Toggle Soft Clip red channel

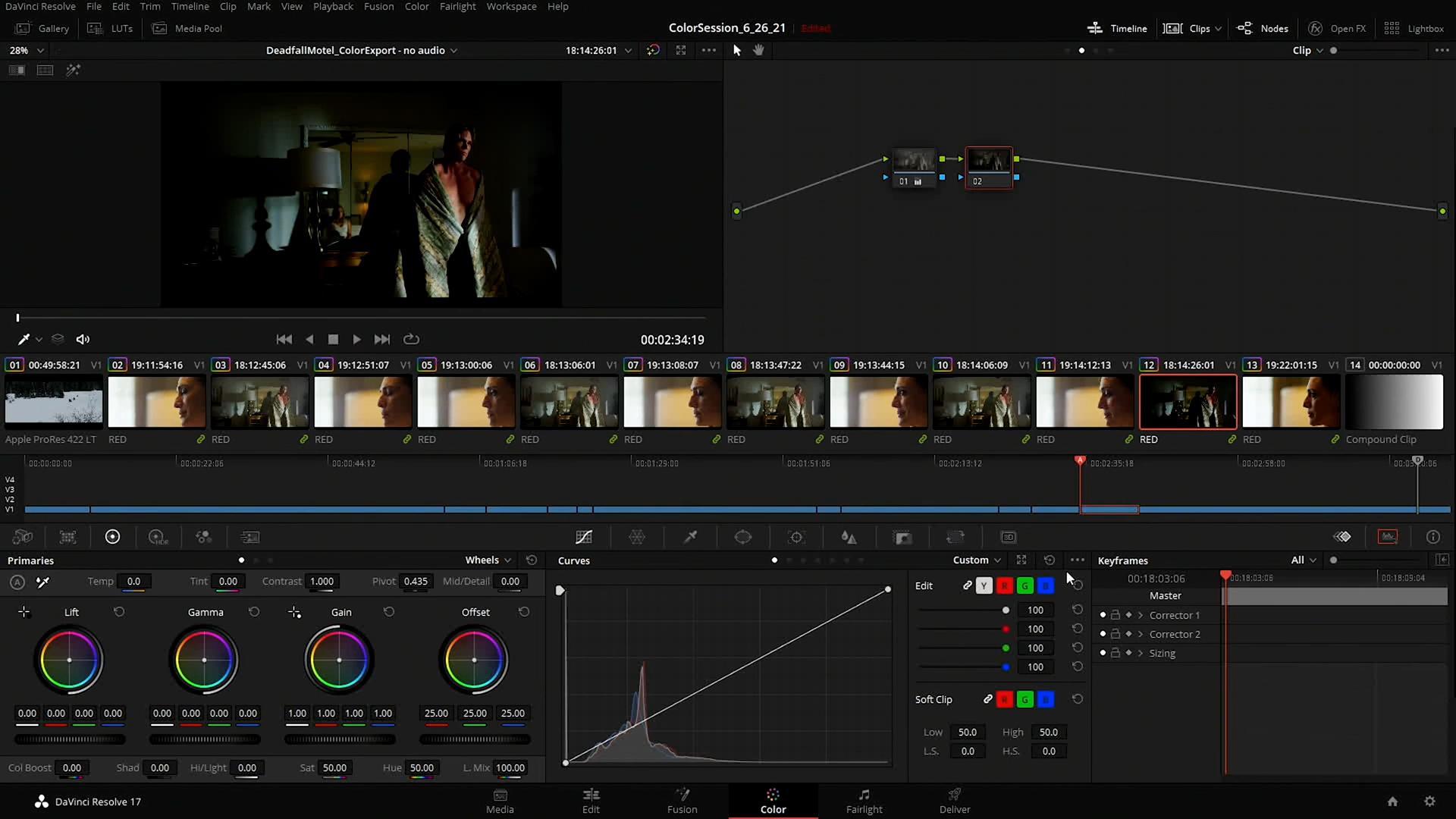tap(1004, 699)
